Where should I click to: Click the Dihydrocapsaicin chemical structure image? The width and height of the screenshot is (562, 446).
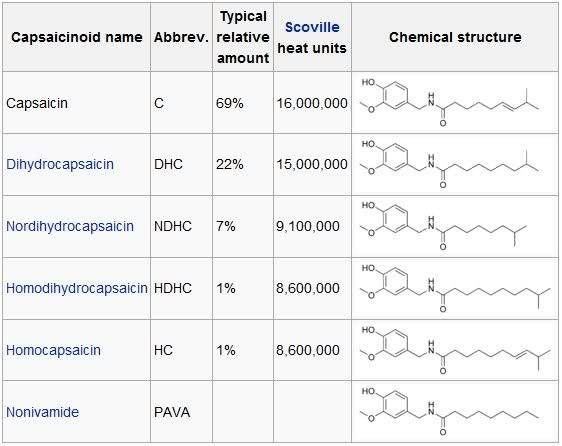pyautogui.click(x=449, y=165)
